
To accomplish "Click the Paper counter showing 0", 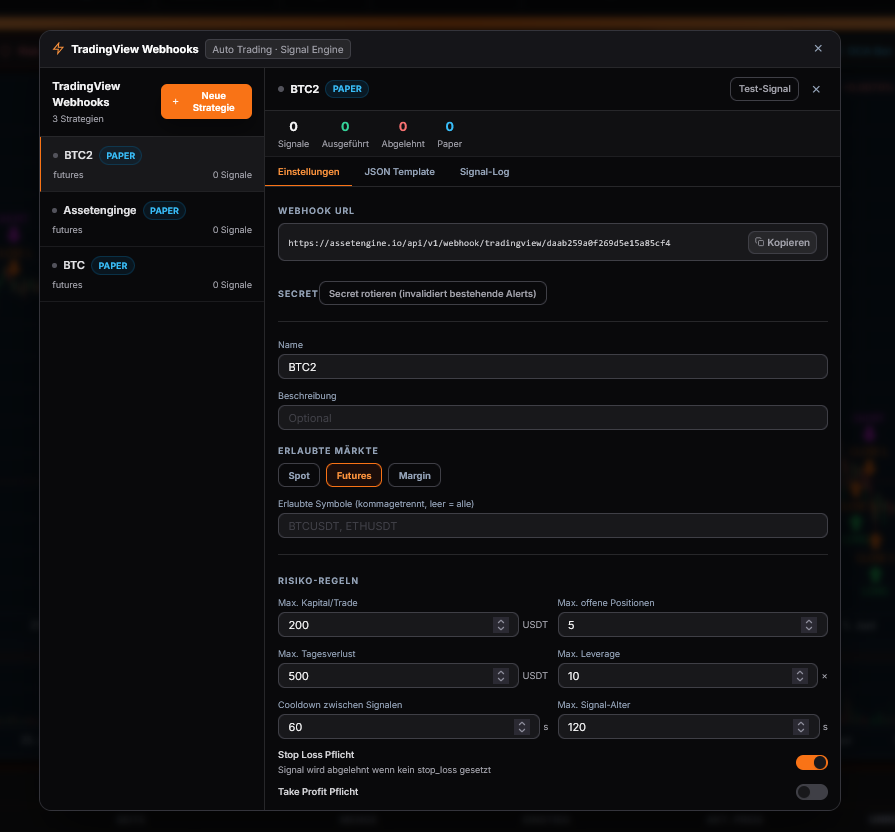I will pos(450,134).
